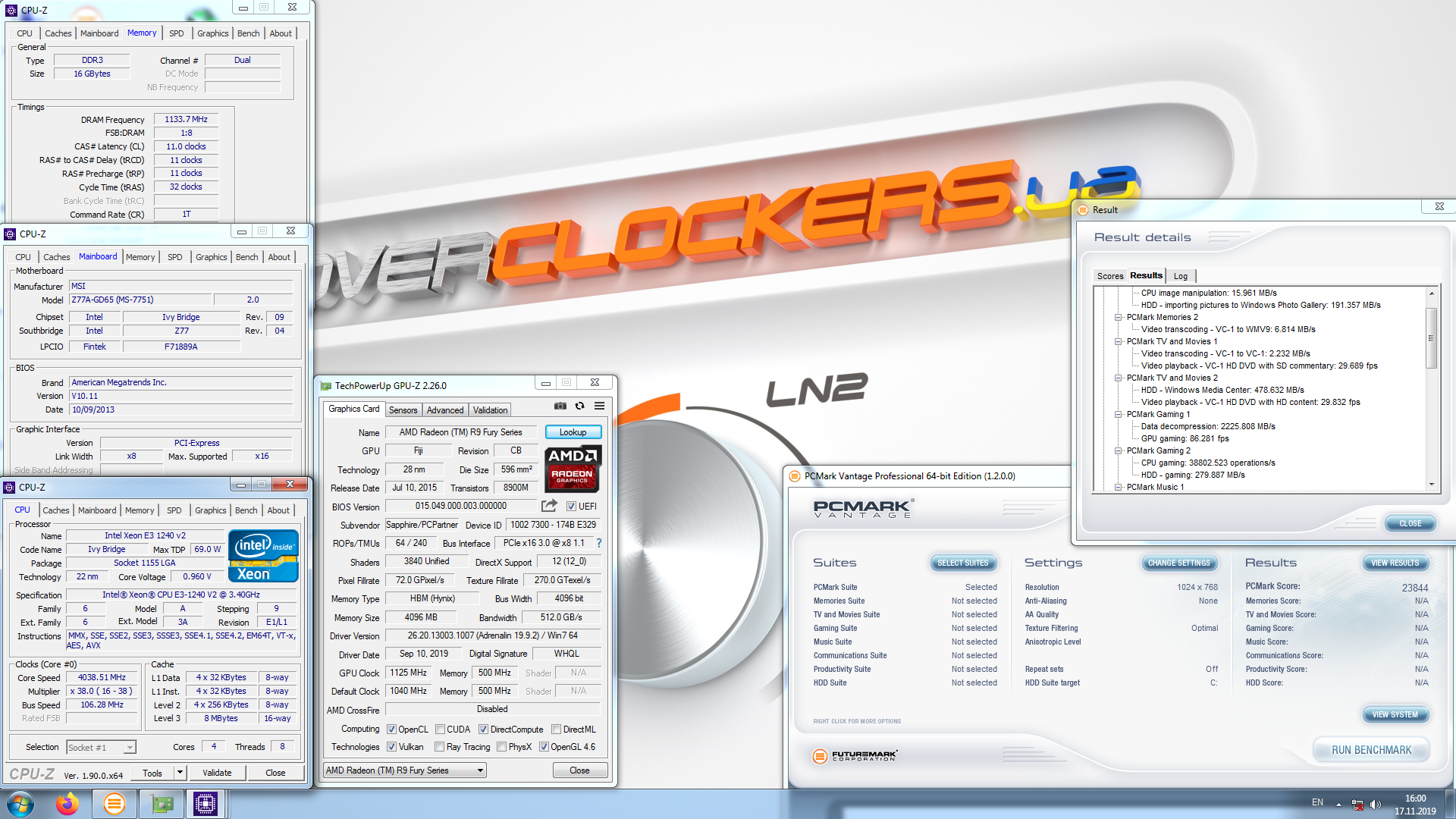Viewport: 1456px width, 819px height.
Task: Click the PCMark Vantage title bar icon
Action: (x=795, y=476)
